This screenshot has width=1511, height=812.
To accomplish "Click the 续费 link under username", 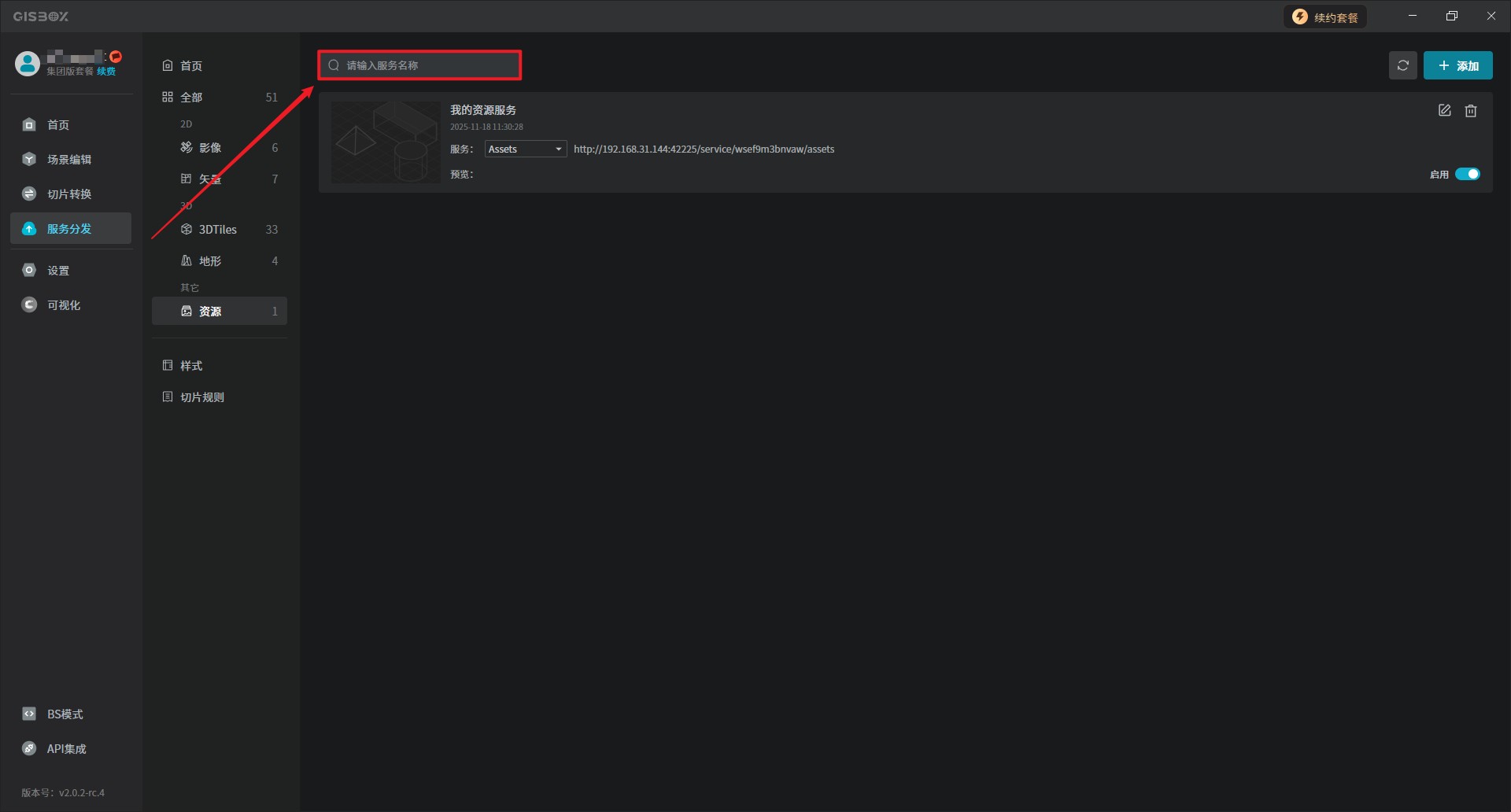I will tap(106, 72).
